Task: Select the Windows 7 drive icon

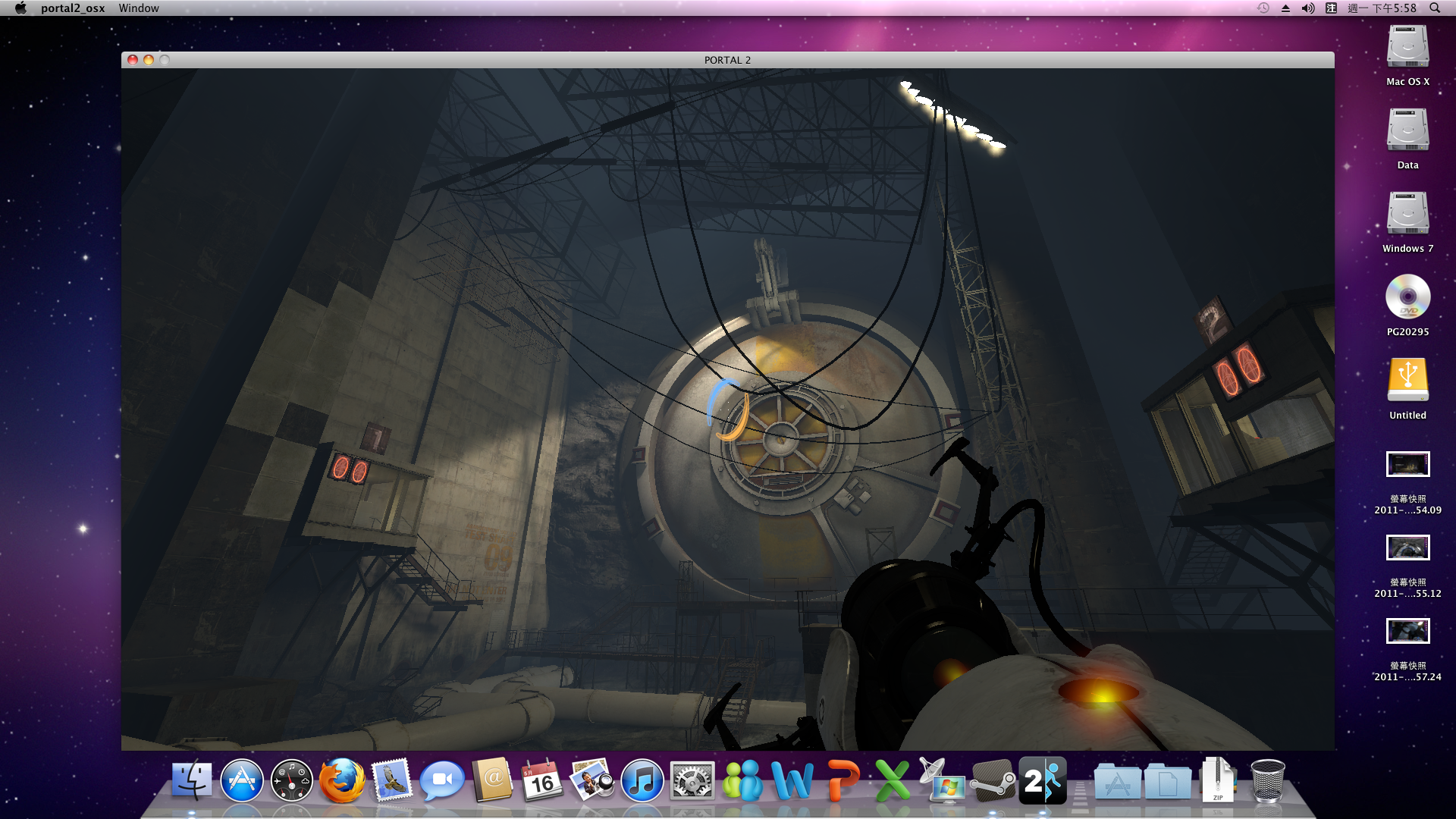Action: 1407,214
